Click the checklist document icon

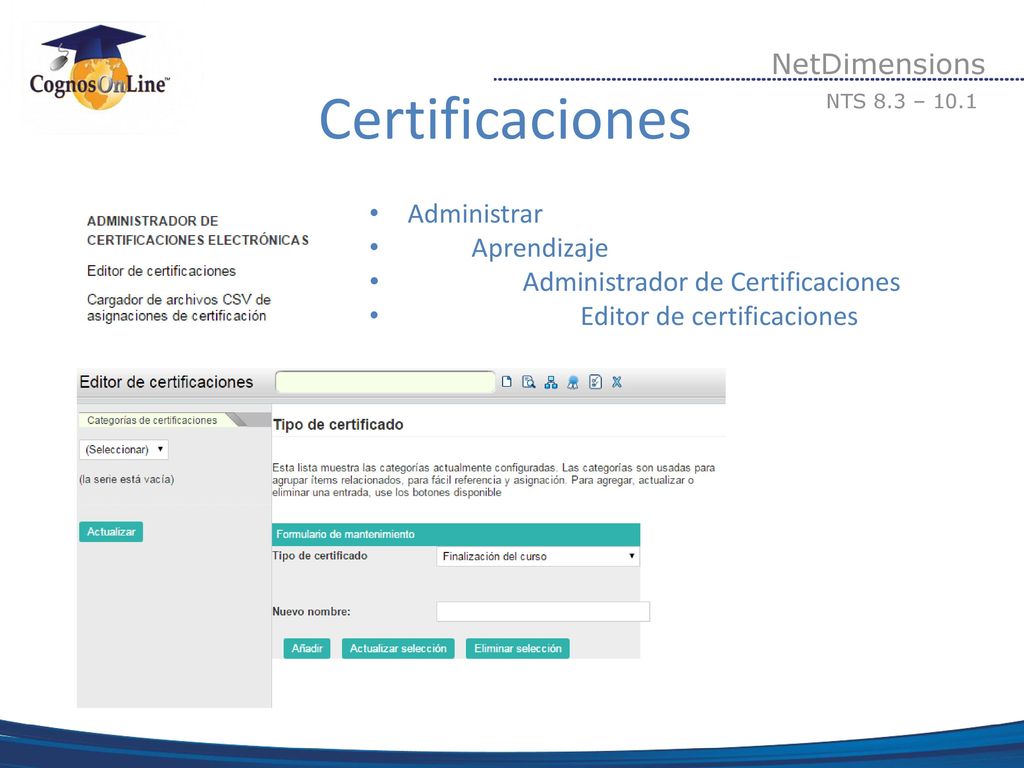(595, 382)
